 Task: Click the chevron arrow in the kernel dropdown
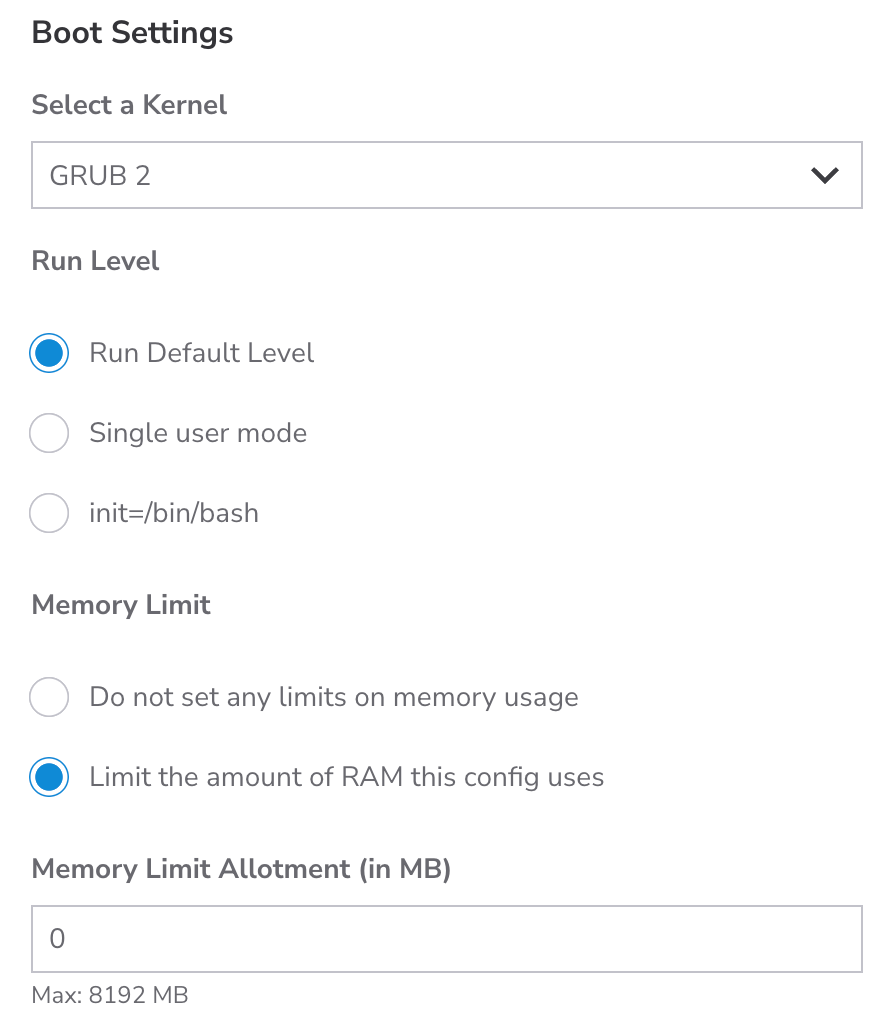coord(824,176)
